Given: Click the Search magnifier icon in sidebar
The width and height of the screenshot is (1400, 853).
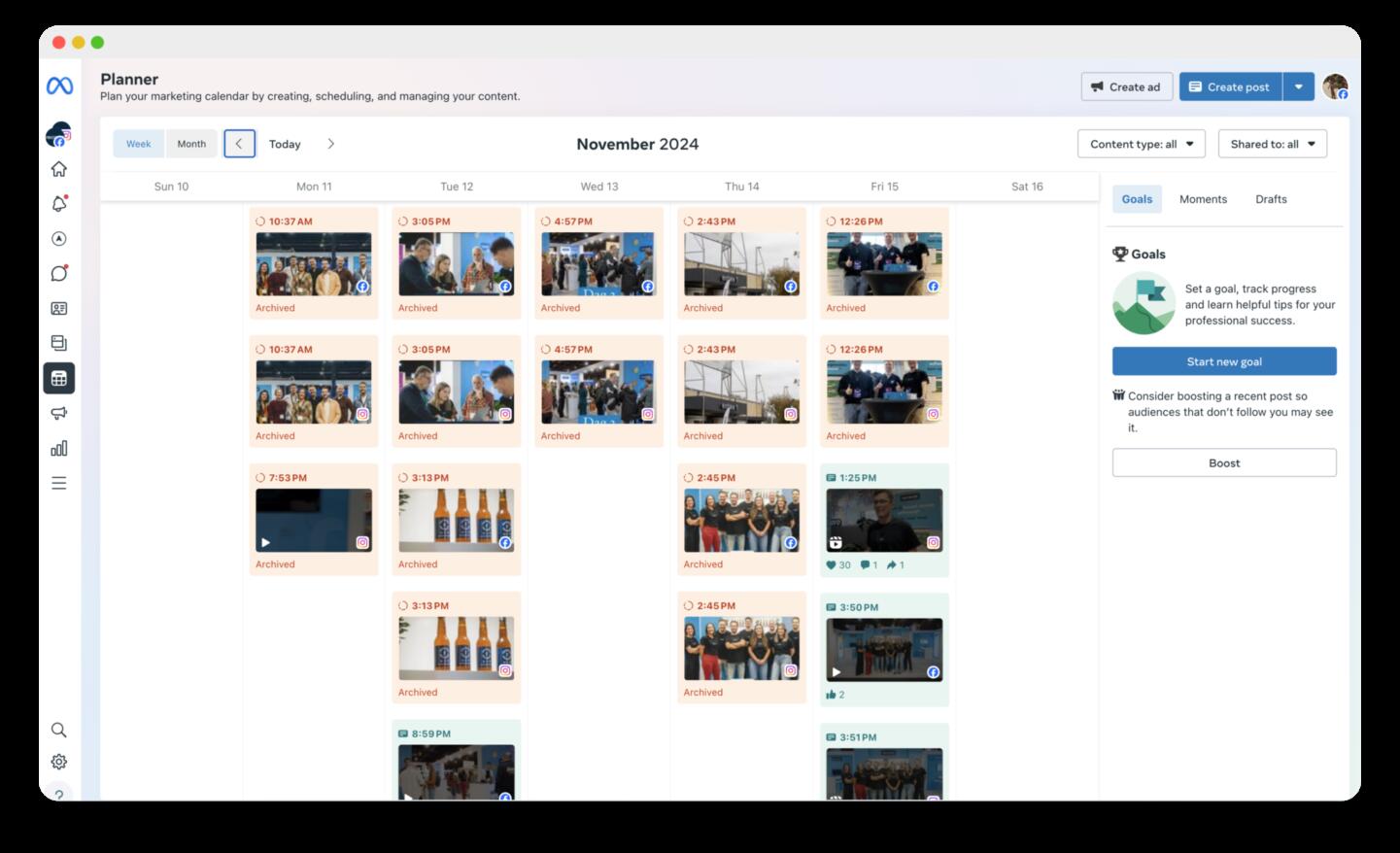Looking at the screenshot, I should pyautogui.click(x=59, y=730).
